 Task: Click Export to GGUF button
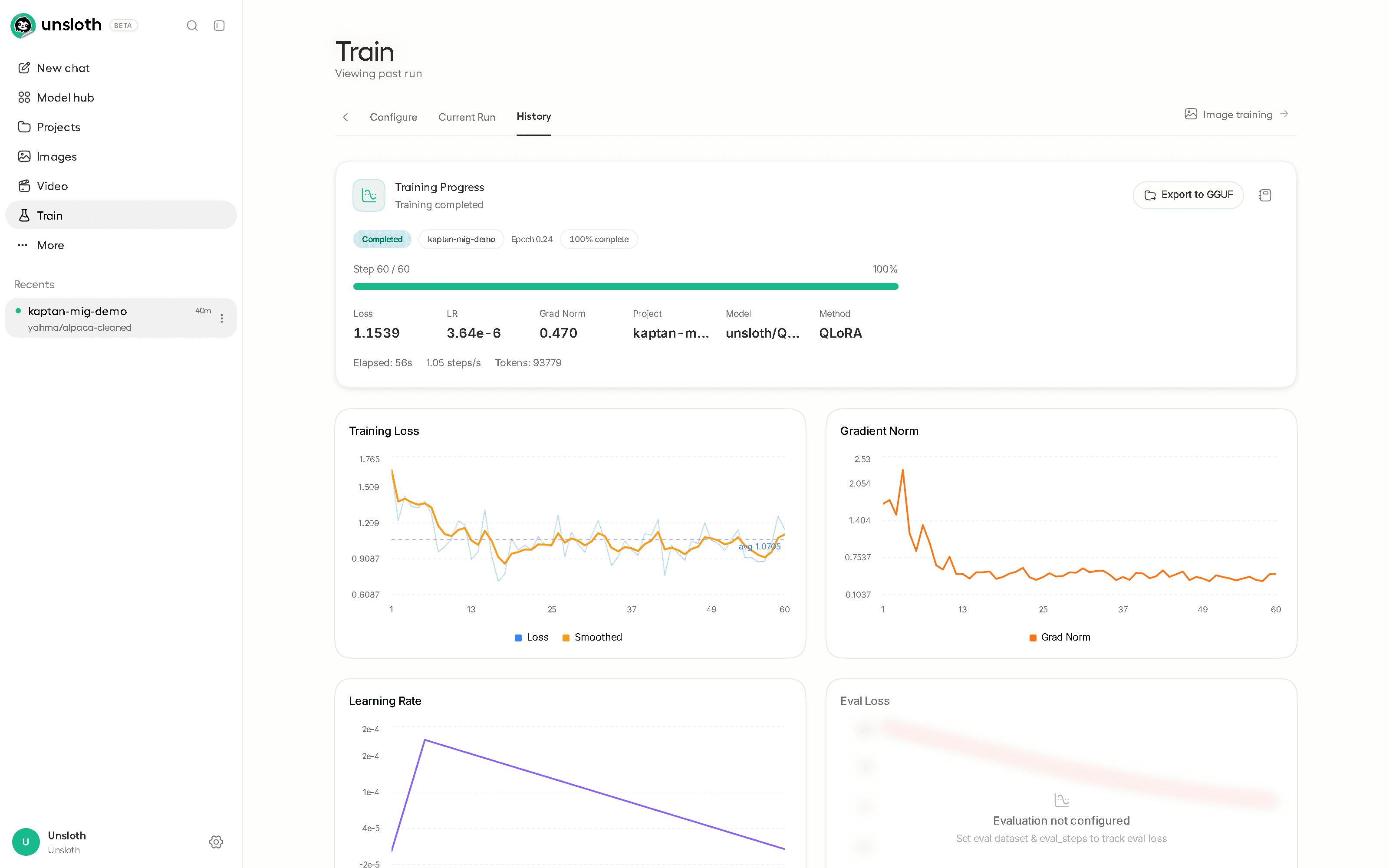[x=1188, y=195]
